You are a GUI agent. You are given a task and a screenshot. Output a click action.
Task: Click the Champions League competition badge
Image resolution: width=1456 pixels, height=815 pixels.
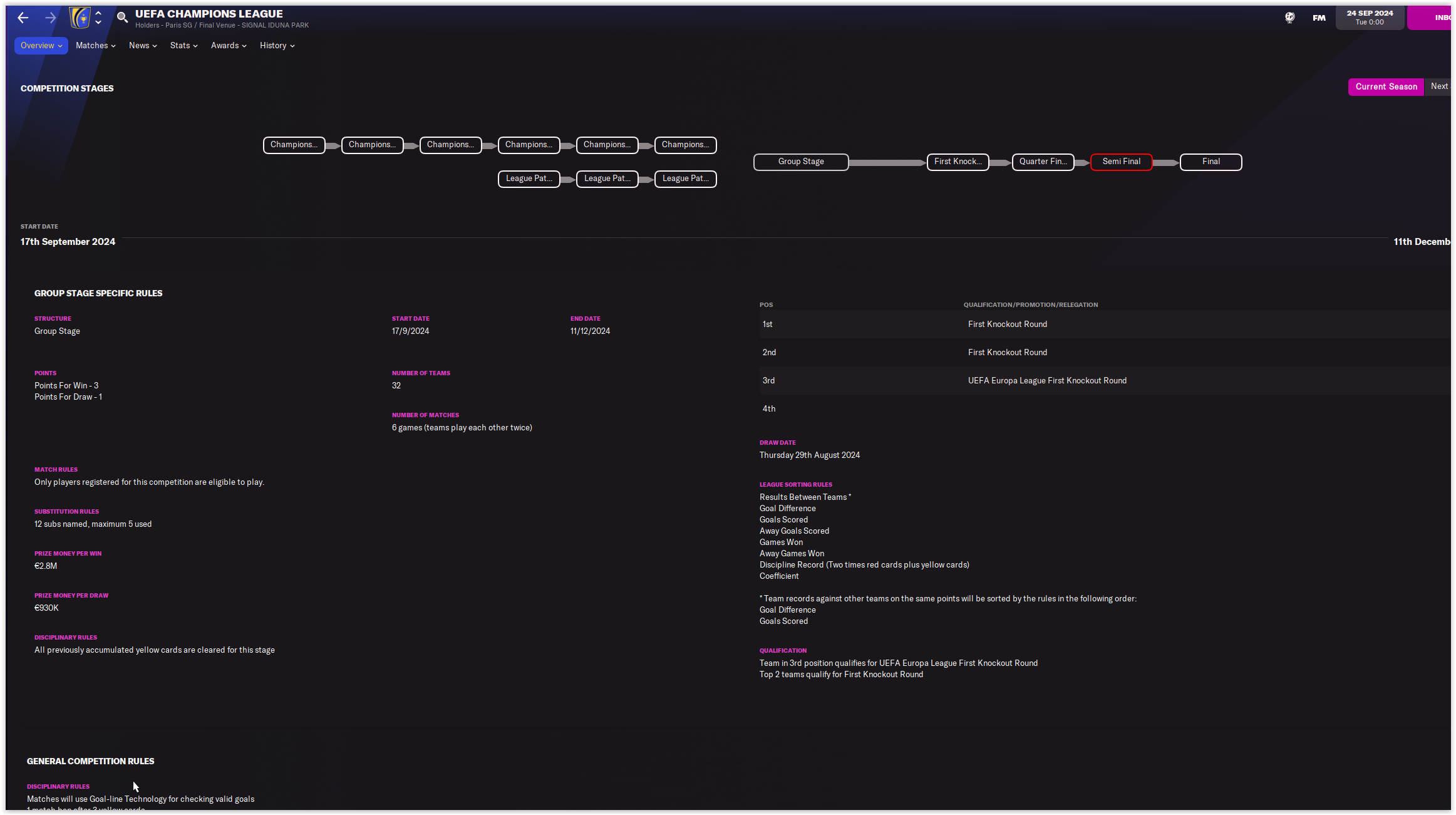coord(80,18)
